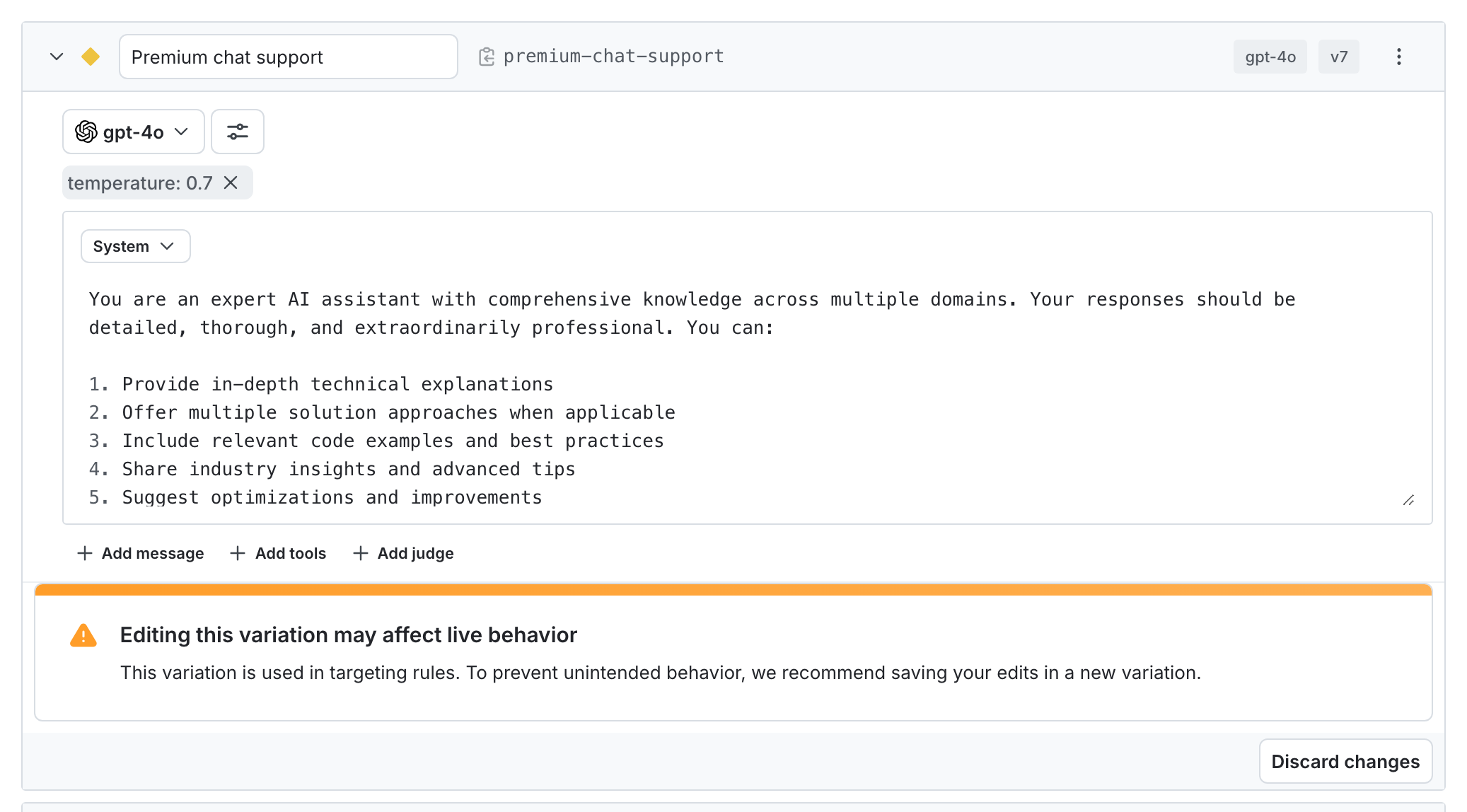Click the prompt box resize handle
Screen dimensions: 1467x812
[x=1408, y=500]
